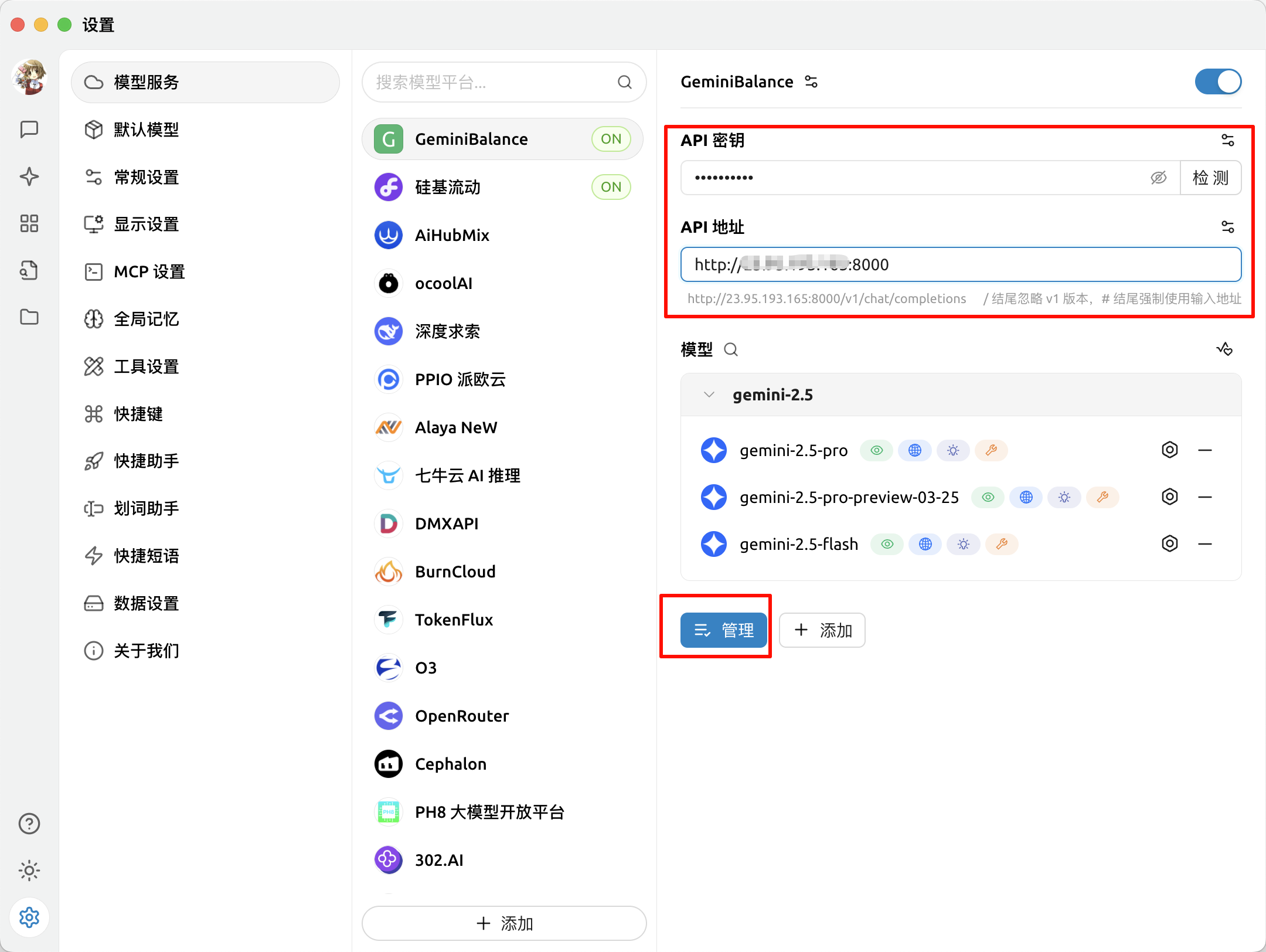Viewport: 1266px width, 952px height.
Task: Remove gemini-2.5-flash with its minus icon
Action: [1205, 544]
